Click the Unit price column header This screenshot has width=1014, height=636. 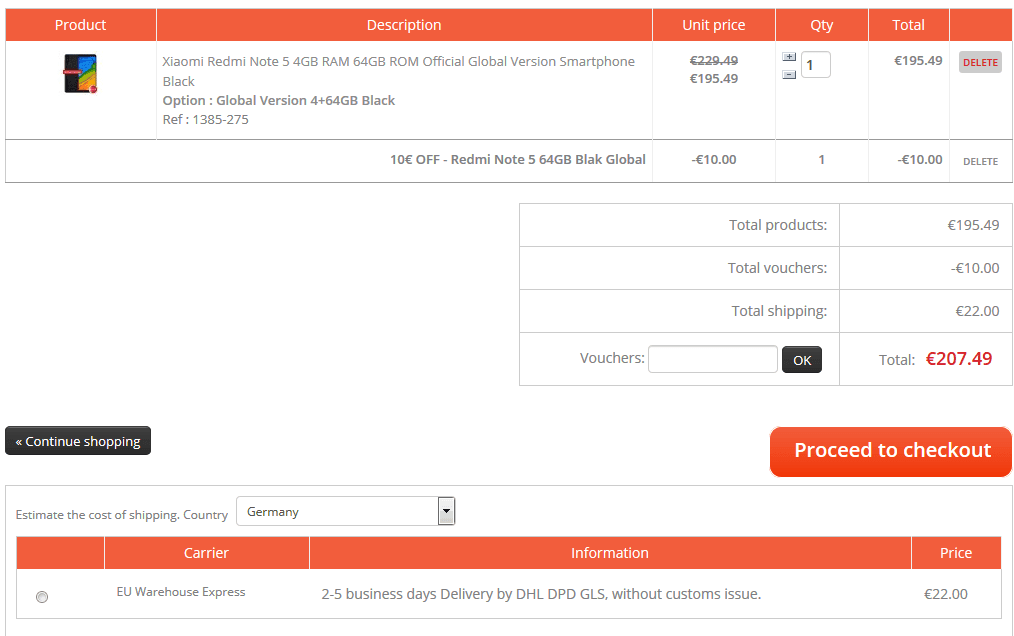point(713,25)
